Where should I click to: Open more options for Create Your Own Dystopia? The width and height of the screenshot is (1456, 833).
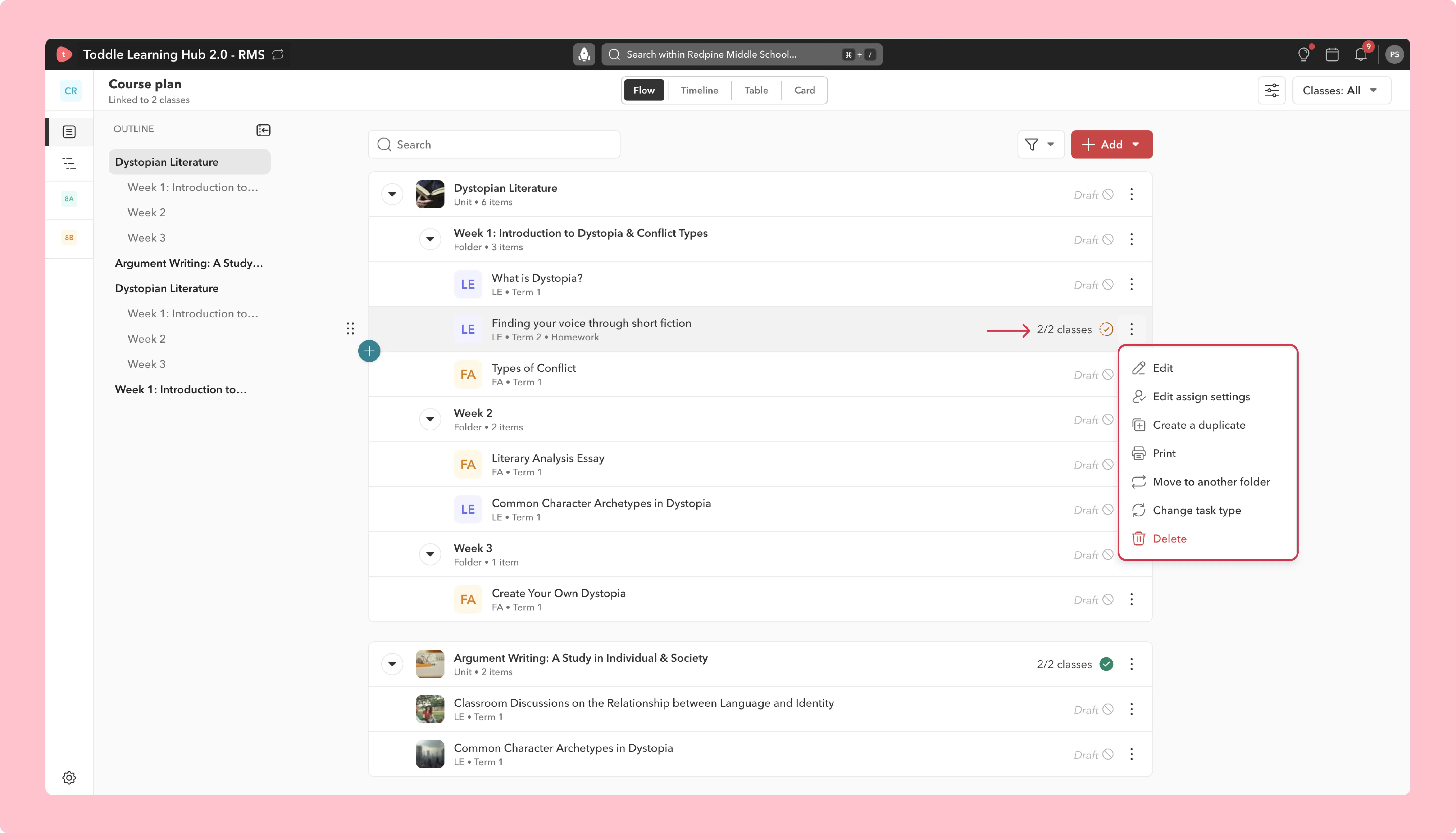point(1131,600)
